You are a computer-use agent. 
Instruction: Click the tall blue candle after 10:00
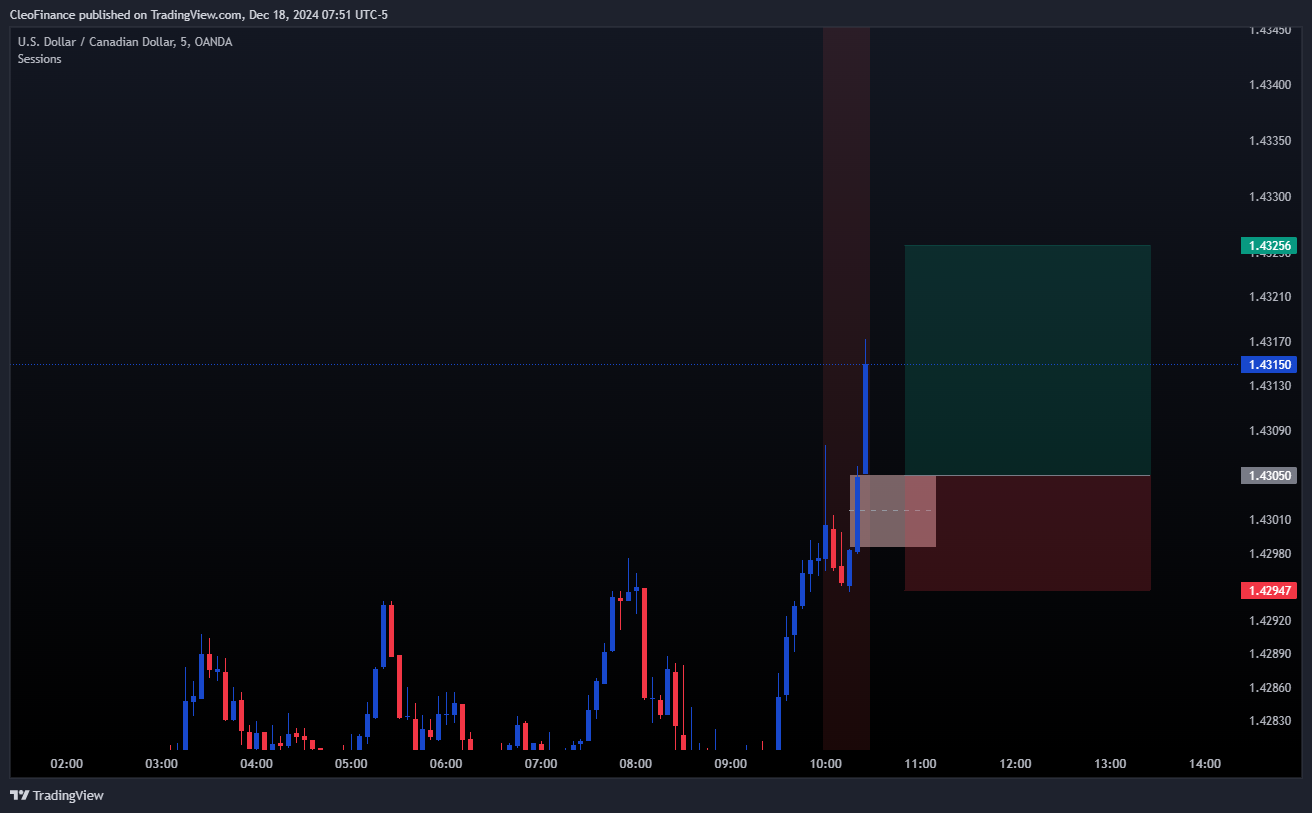tap(865, 419)
